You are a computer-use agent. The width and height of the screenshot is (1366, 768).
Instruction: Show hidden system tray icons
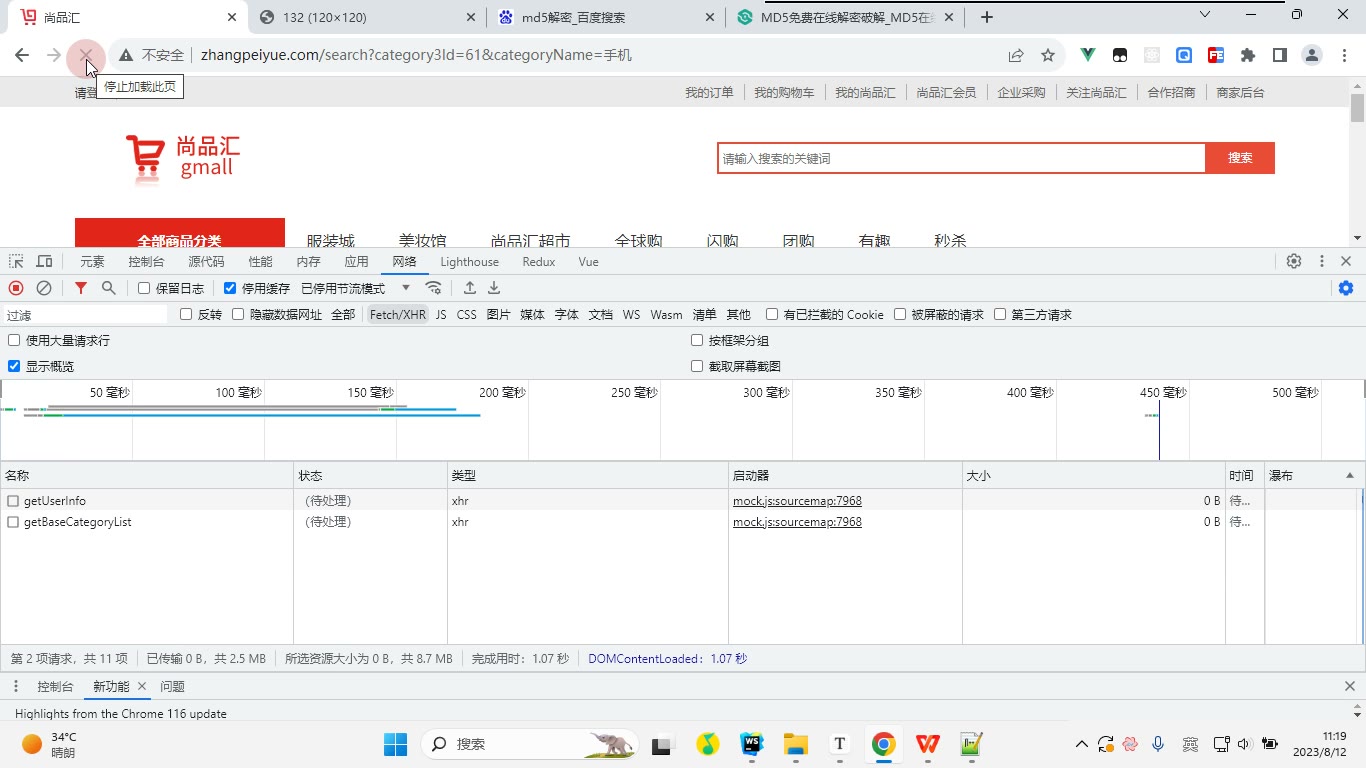tap(1081, 744)
